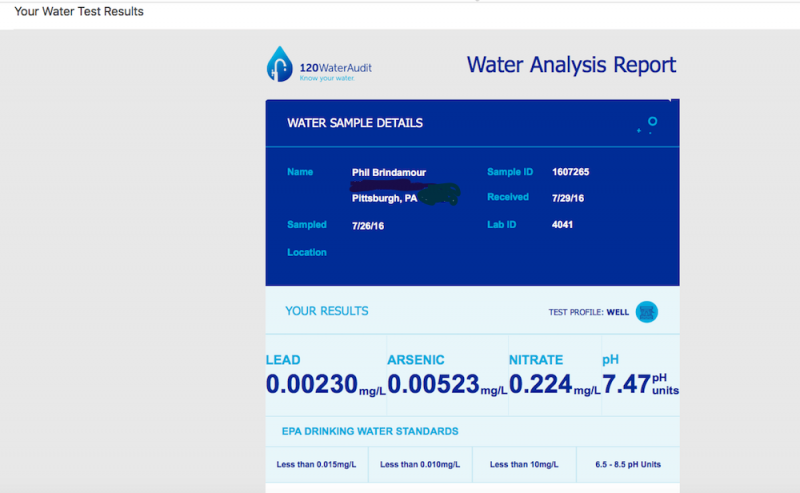Click the pH result heading
The width and height of the screenshot is (800, 493).
coord(610,360)
